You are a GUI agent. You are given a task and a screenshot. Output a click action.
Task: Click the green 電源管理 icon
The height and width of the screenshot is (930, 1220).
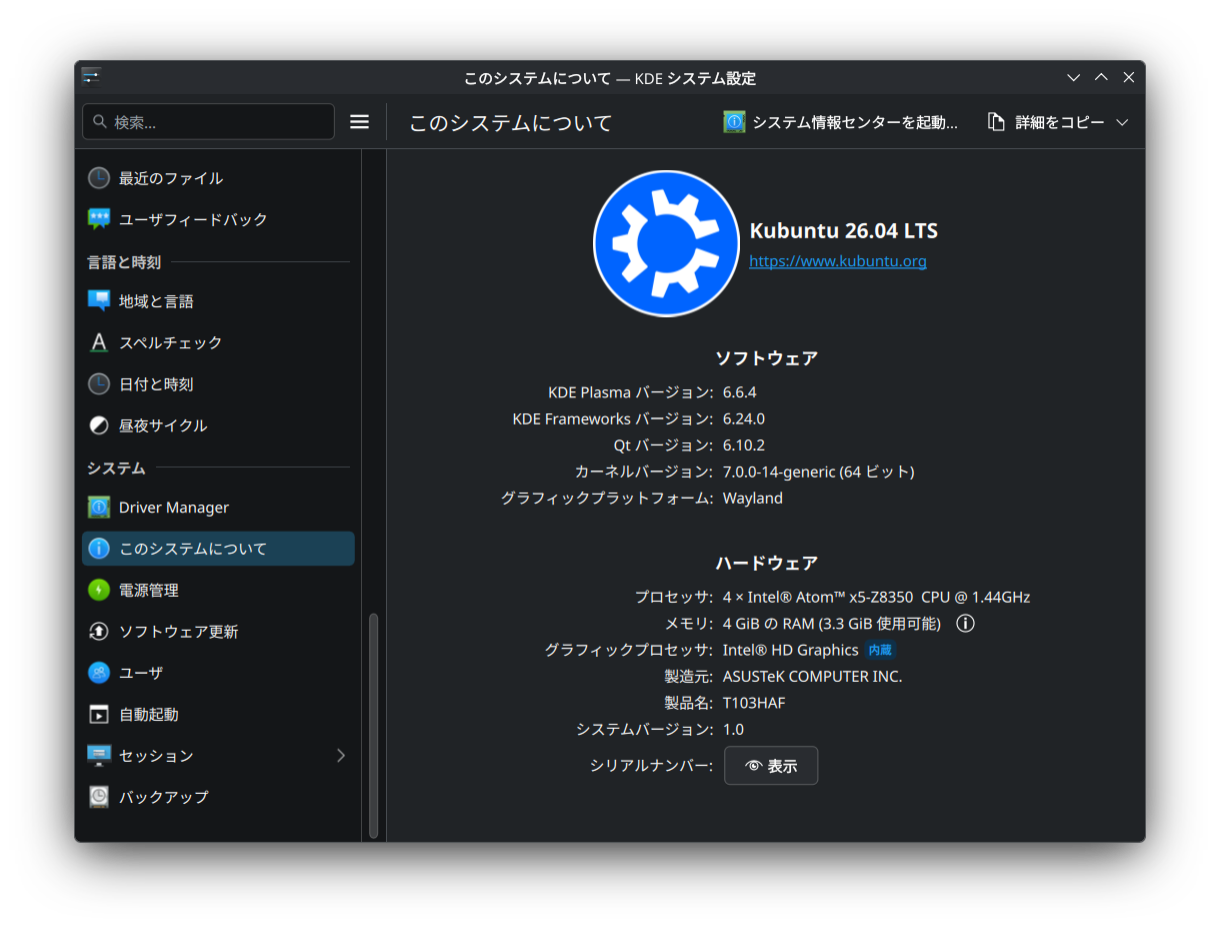click(99, 590)
